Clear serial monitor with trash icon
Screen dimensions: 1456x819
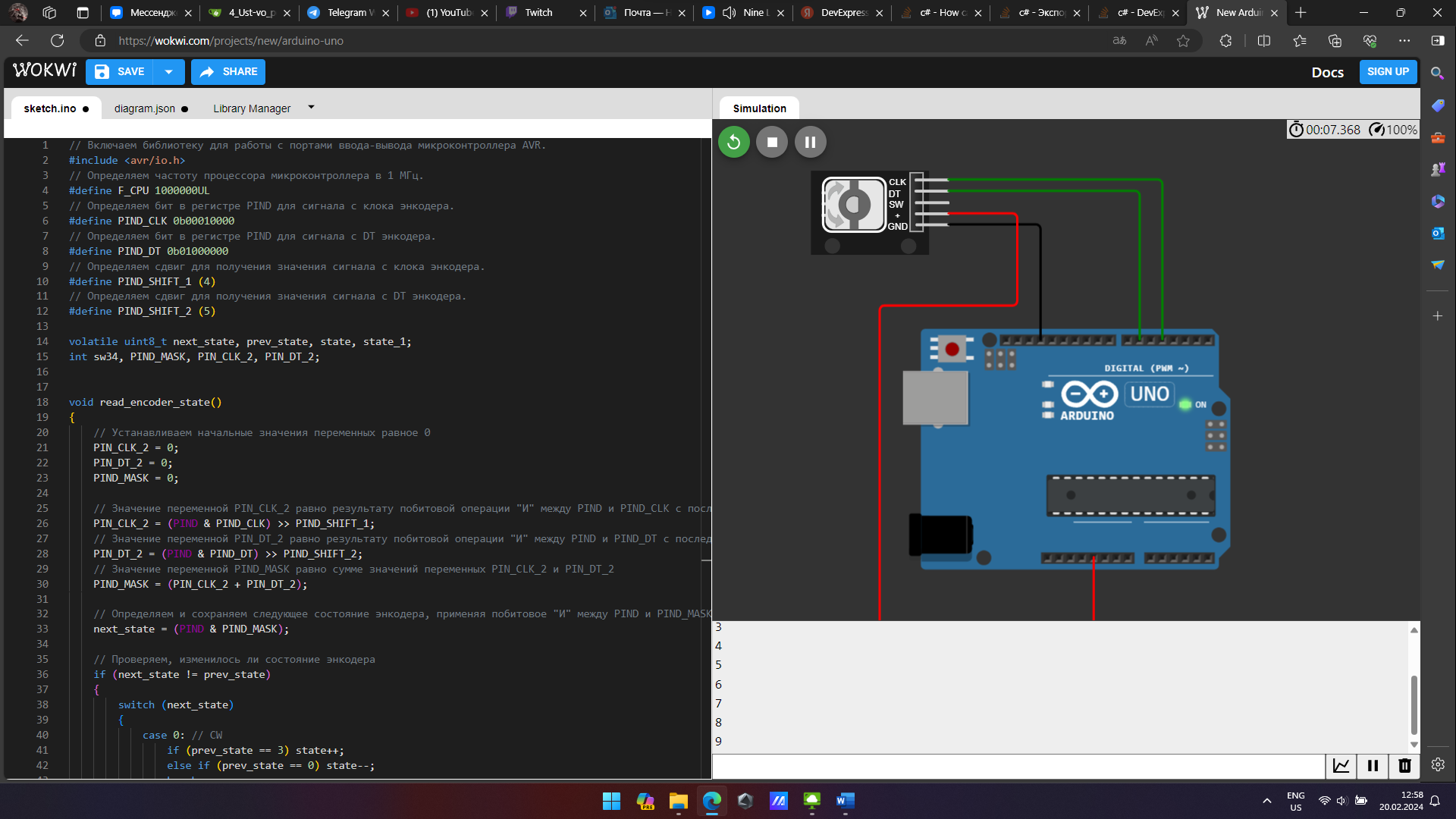coord(1404,766)
